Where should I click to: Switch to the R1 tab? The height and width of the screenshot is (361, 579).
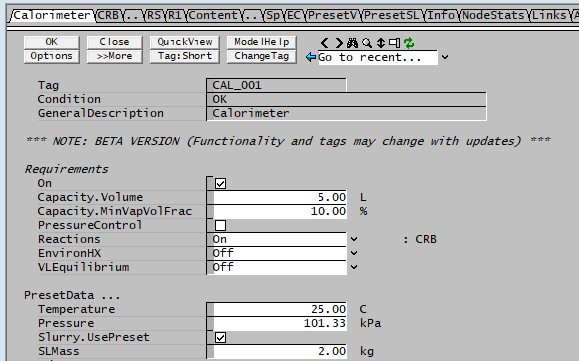click(175, 16)
